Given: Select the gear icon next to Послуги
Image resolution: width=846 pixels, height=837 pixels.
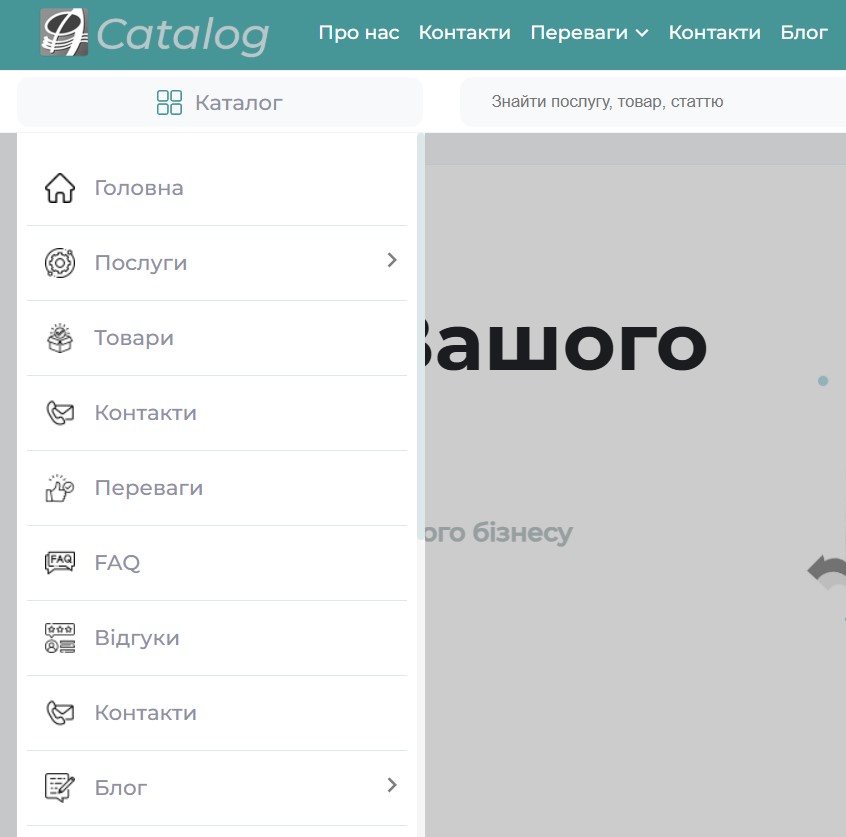Looking at the screenshot, I should [60, 263].
